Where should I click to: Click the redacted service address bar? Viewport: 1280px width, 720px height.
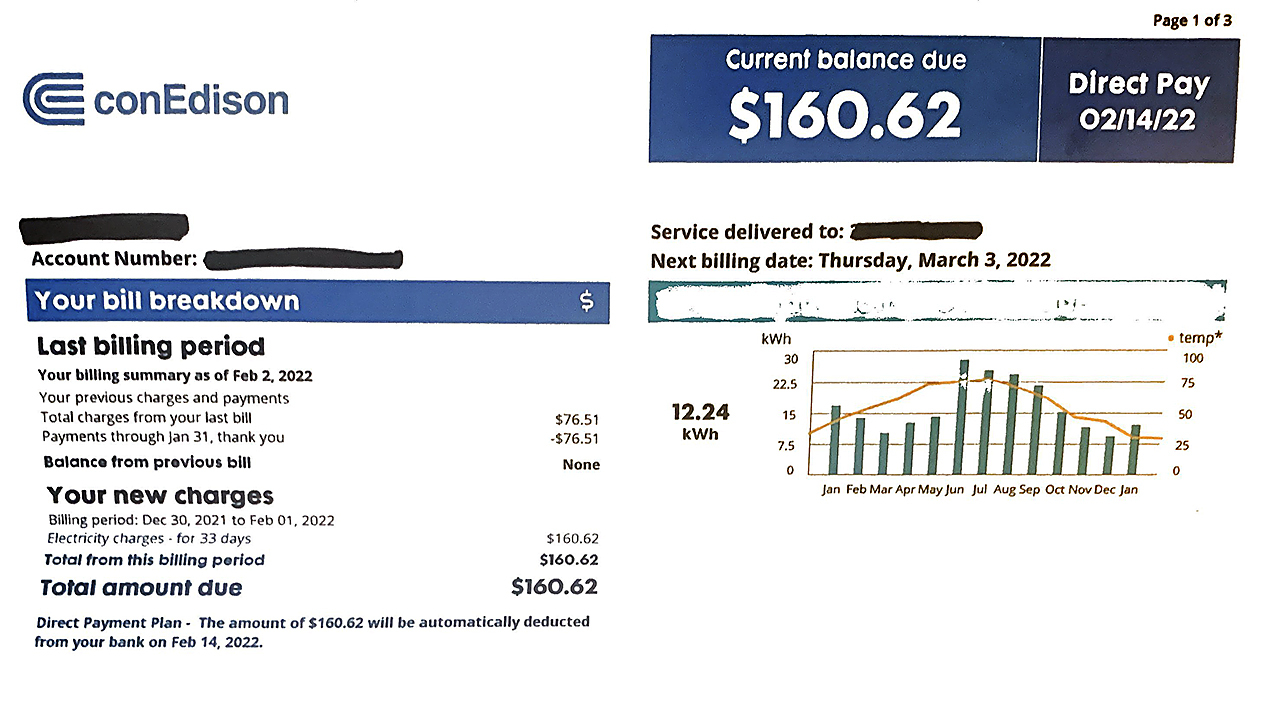click(916, 231)
